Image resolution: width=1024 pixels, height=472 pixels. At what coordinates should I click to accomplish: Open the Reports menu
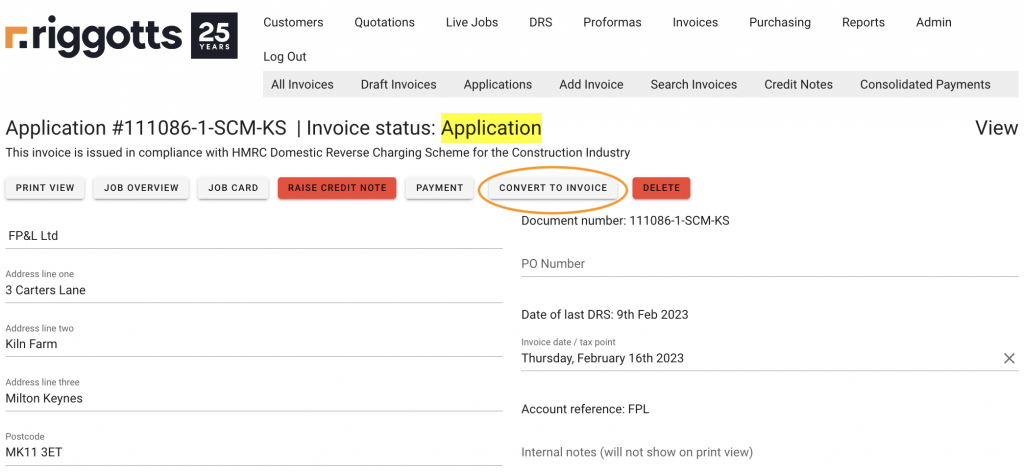(863, 22)
